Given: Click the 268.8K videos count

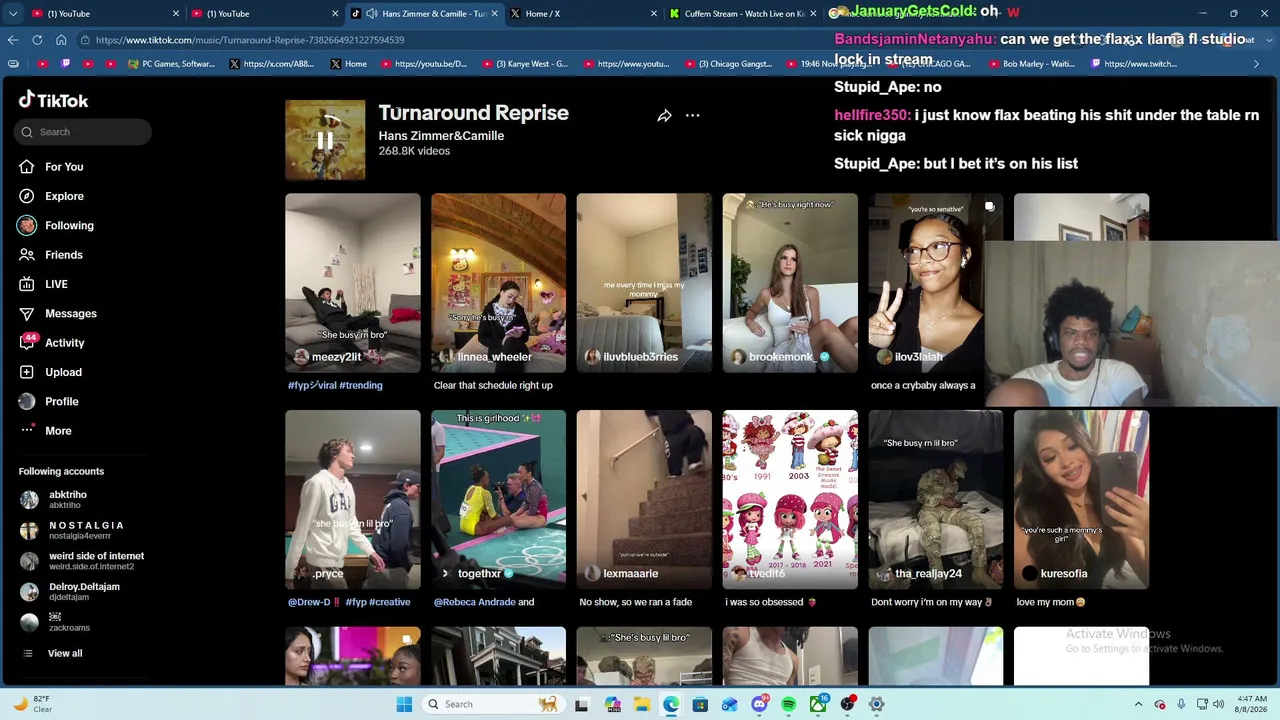Looking at the screenshot, I should pos(414,151).
